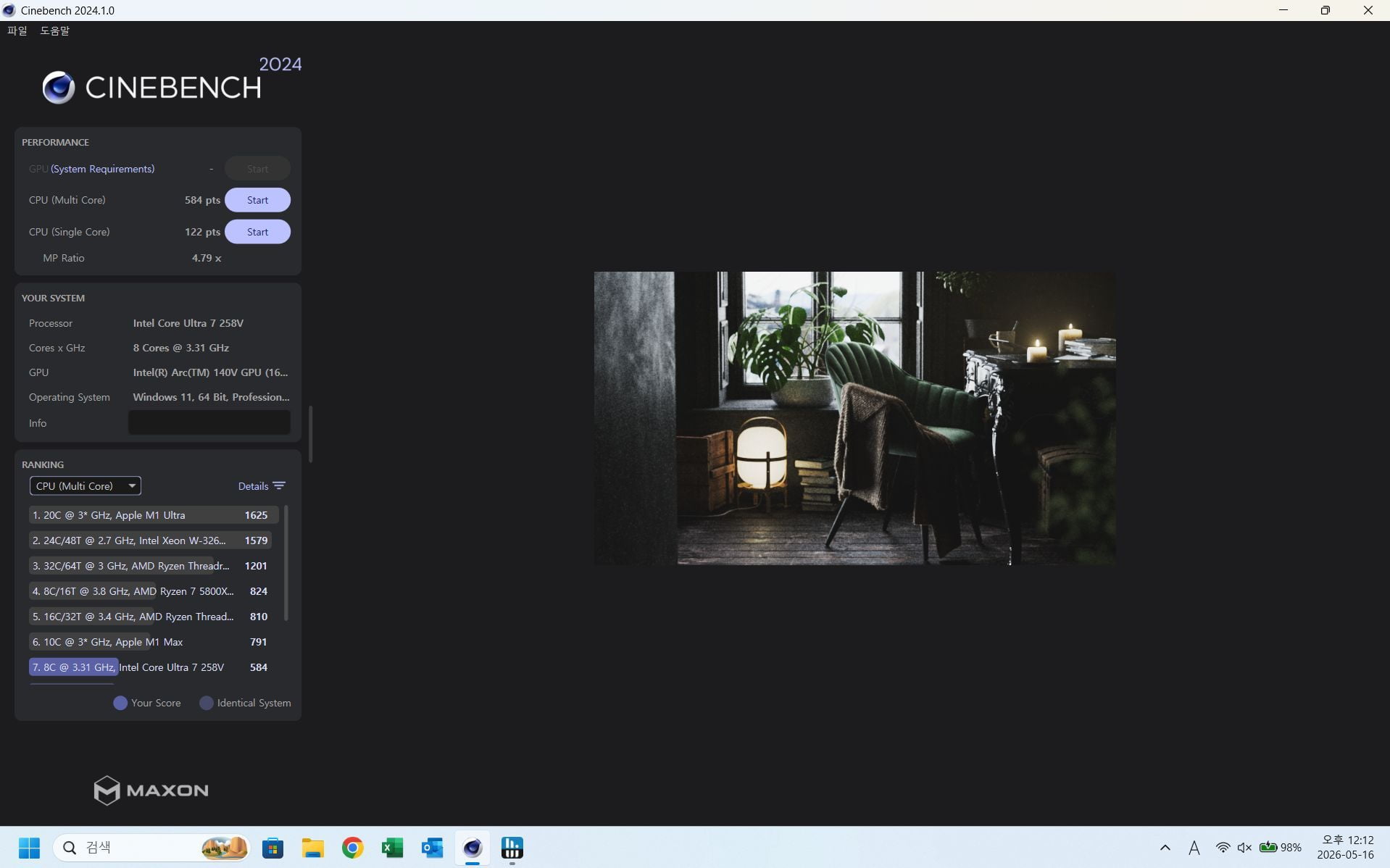Click the Cinebench taskbar icon

[x=473, y=848]
